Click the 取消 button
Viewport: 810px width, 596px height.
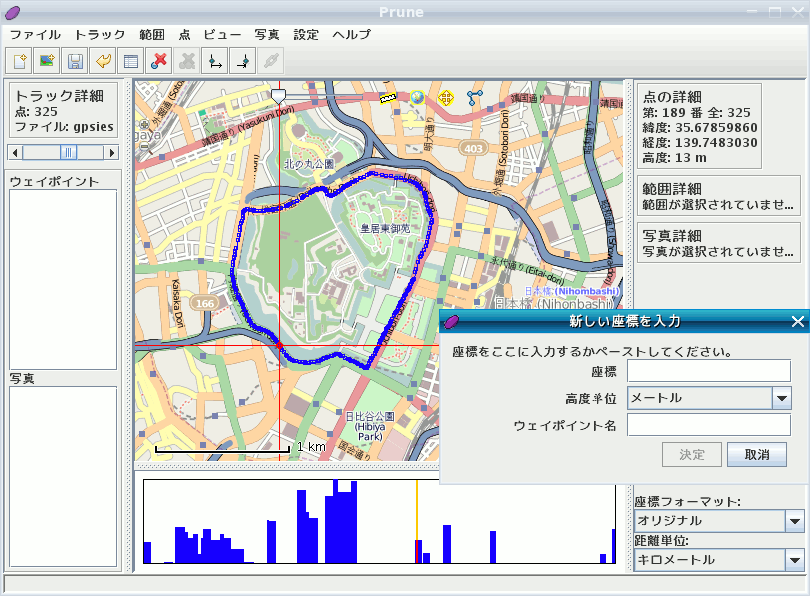pyautogui.click(x=756, y=454)
